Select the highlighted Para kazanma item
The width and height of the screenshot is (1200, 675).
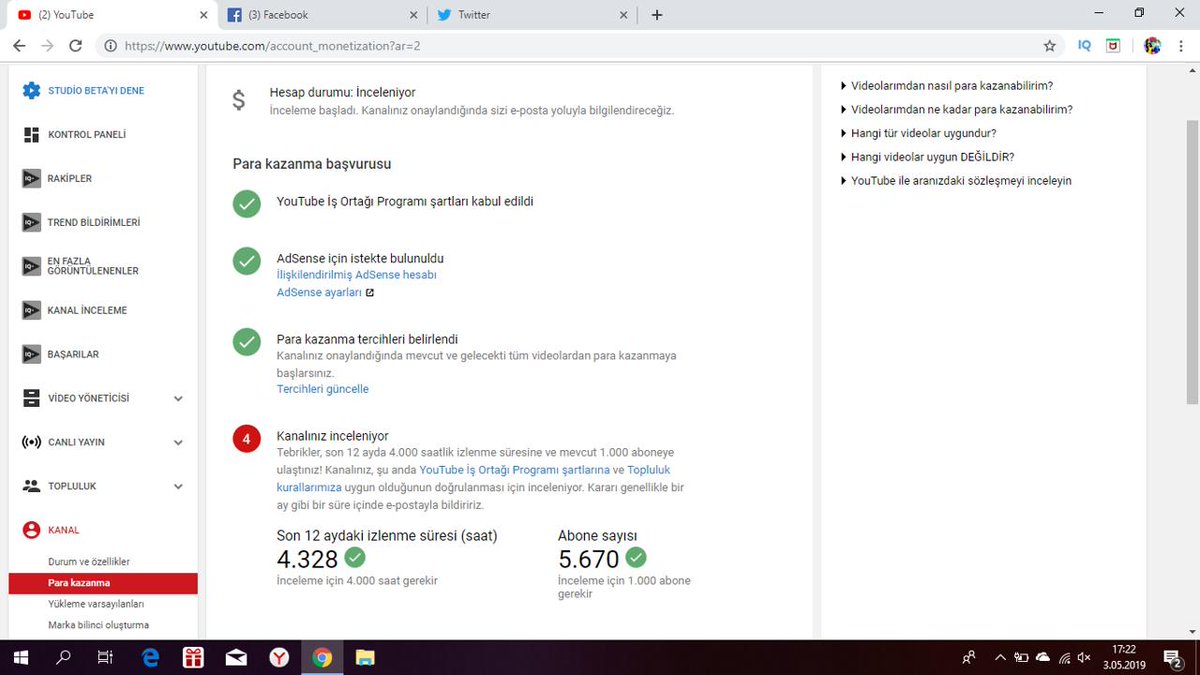[103, 583]
